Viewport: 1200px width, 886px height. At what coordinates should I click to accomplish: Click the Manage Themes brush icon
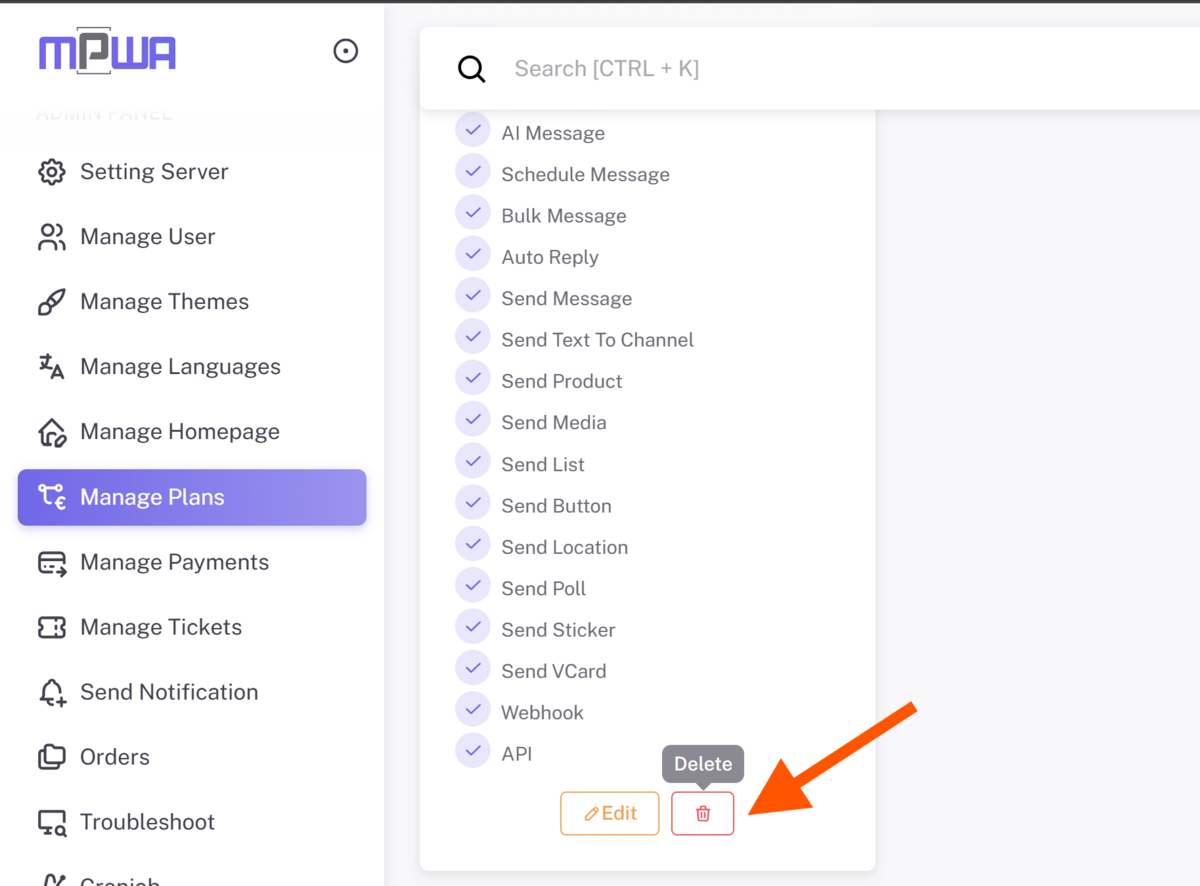click(52, 302)
